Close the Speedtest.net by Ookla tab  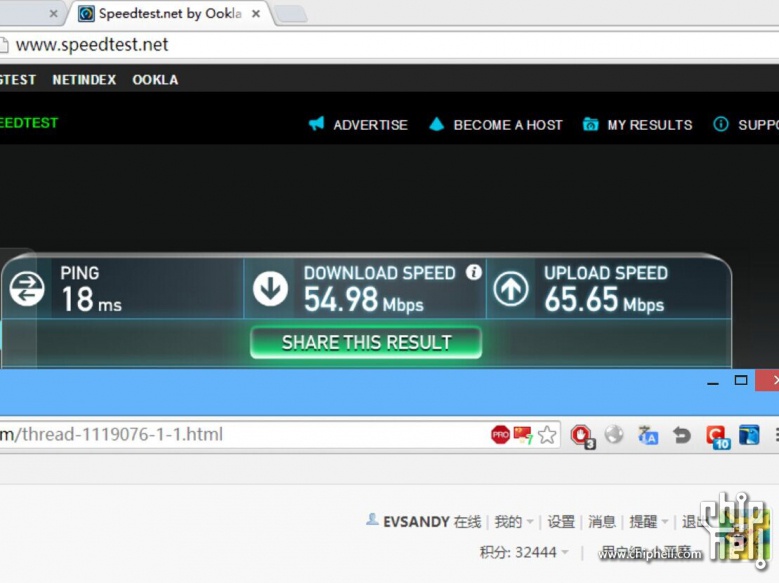click(x=256, y=14)
